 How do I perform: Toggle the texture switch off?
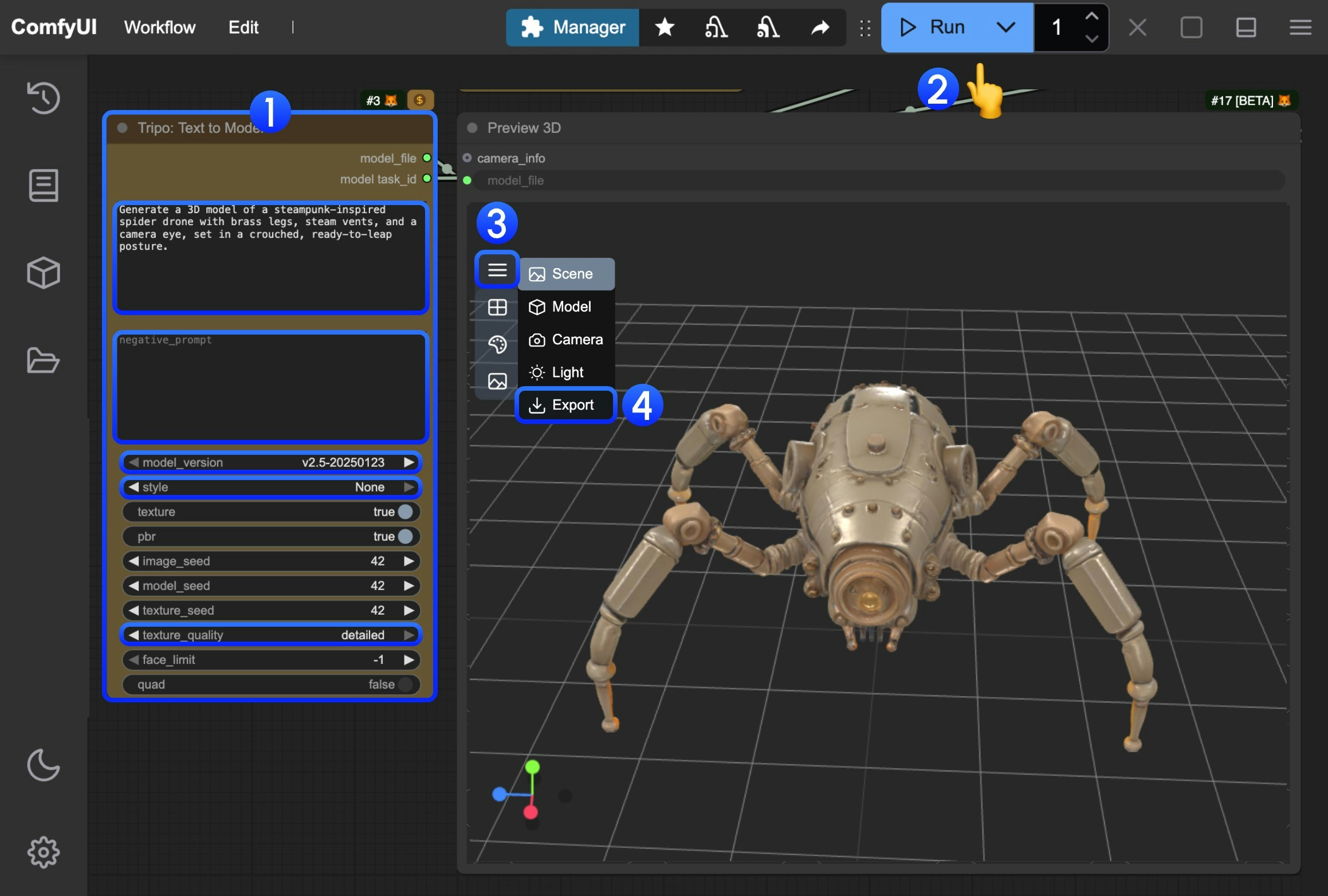404,512
